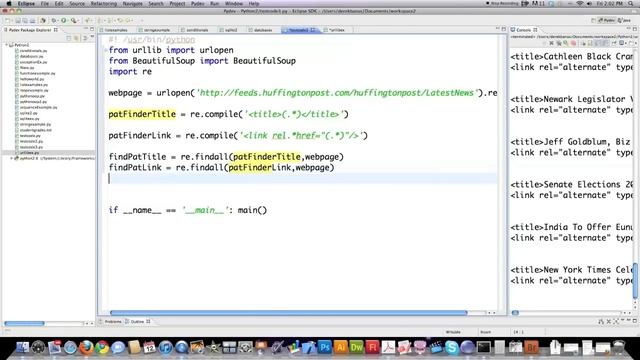The image size is (640, 360).
Task: Open Firefox from the Dock
Action: point(86,347)
